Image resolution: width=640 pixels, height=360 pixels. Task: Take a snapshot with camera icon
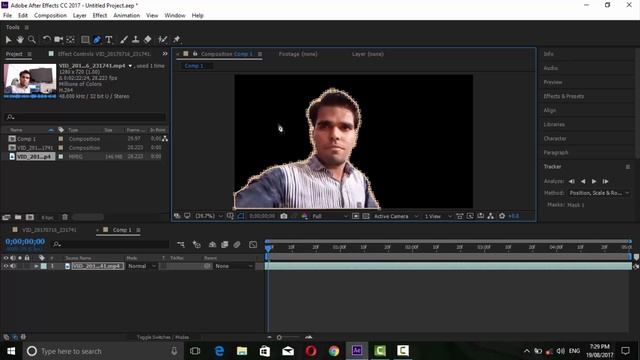coord(284,216)
